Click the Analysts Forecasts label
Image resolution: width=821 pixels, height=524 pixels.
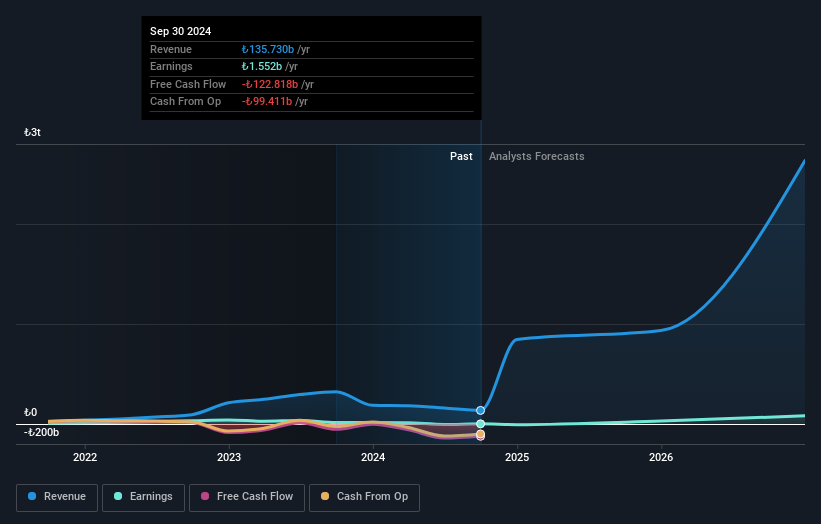click(536, 156)
